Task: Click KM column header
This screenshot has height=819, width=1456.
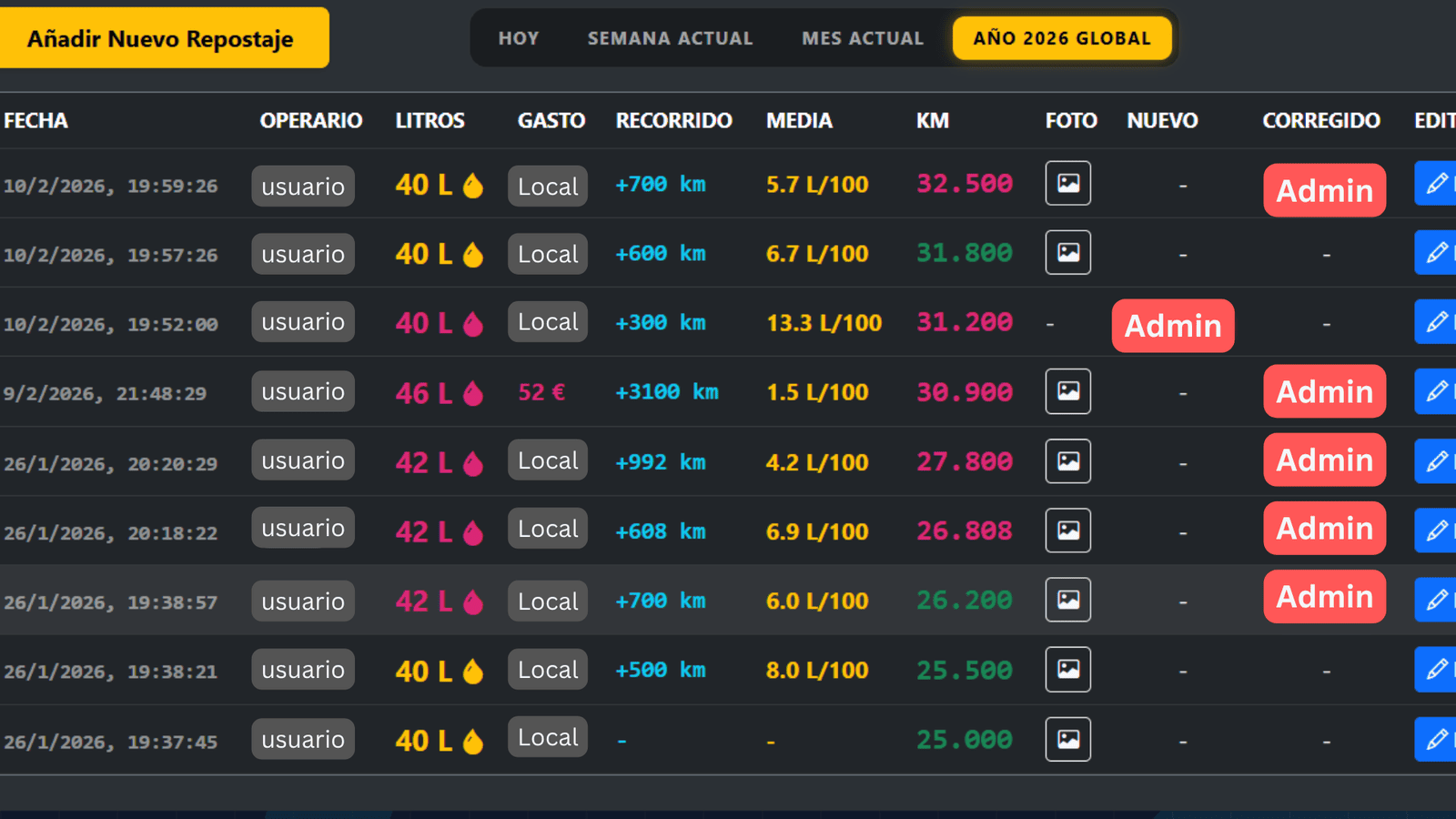Action: 933,120
